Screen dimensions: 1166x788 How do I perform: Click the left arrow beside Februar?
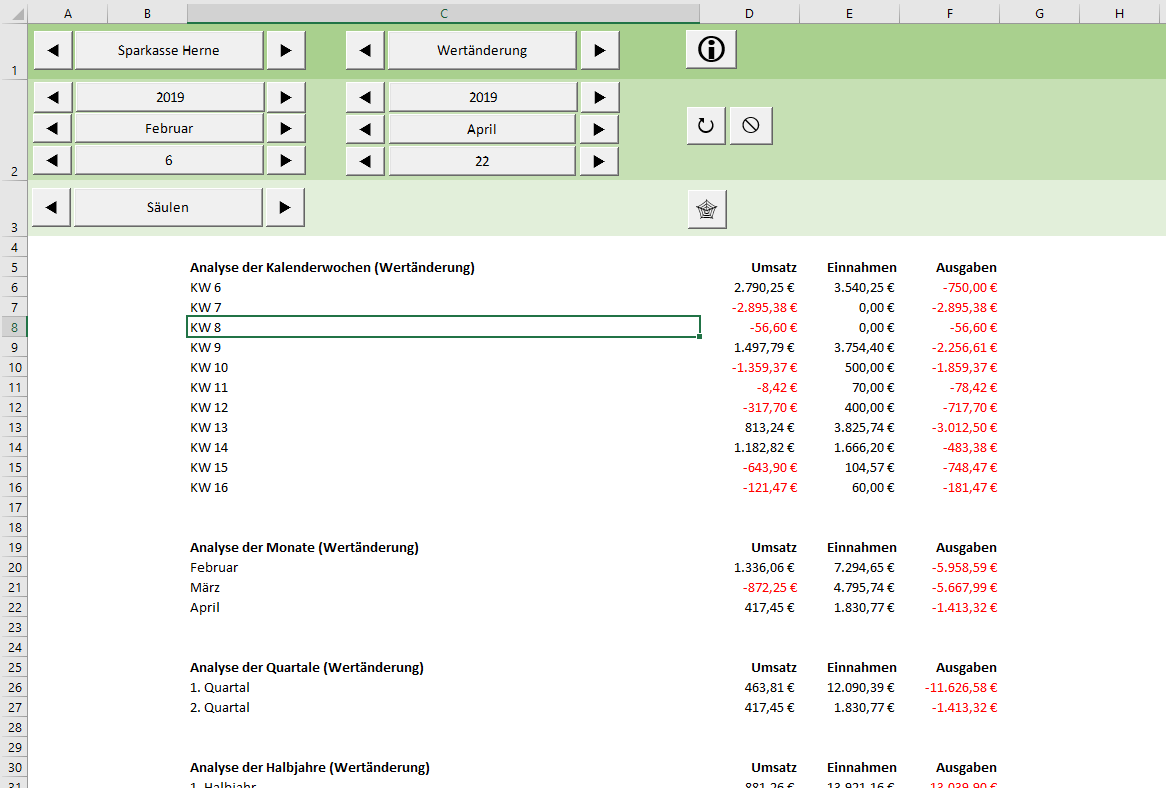coord(53,129)
